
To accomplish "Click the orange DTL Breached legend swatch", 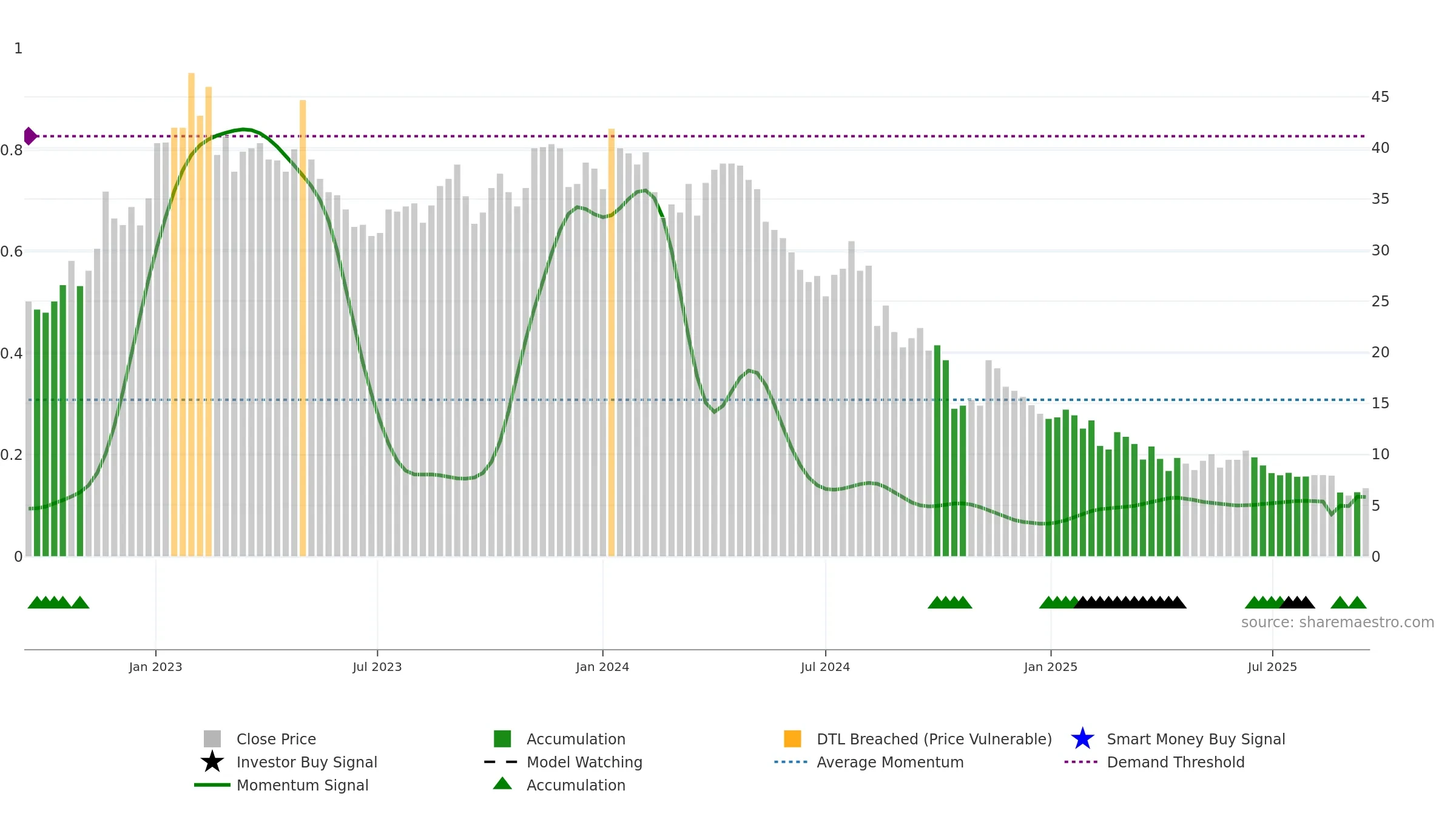I will pyautogui.click(x=792, y=739).
